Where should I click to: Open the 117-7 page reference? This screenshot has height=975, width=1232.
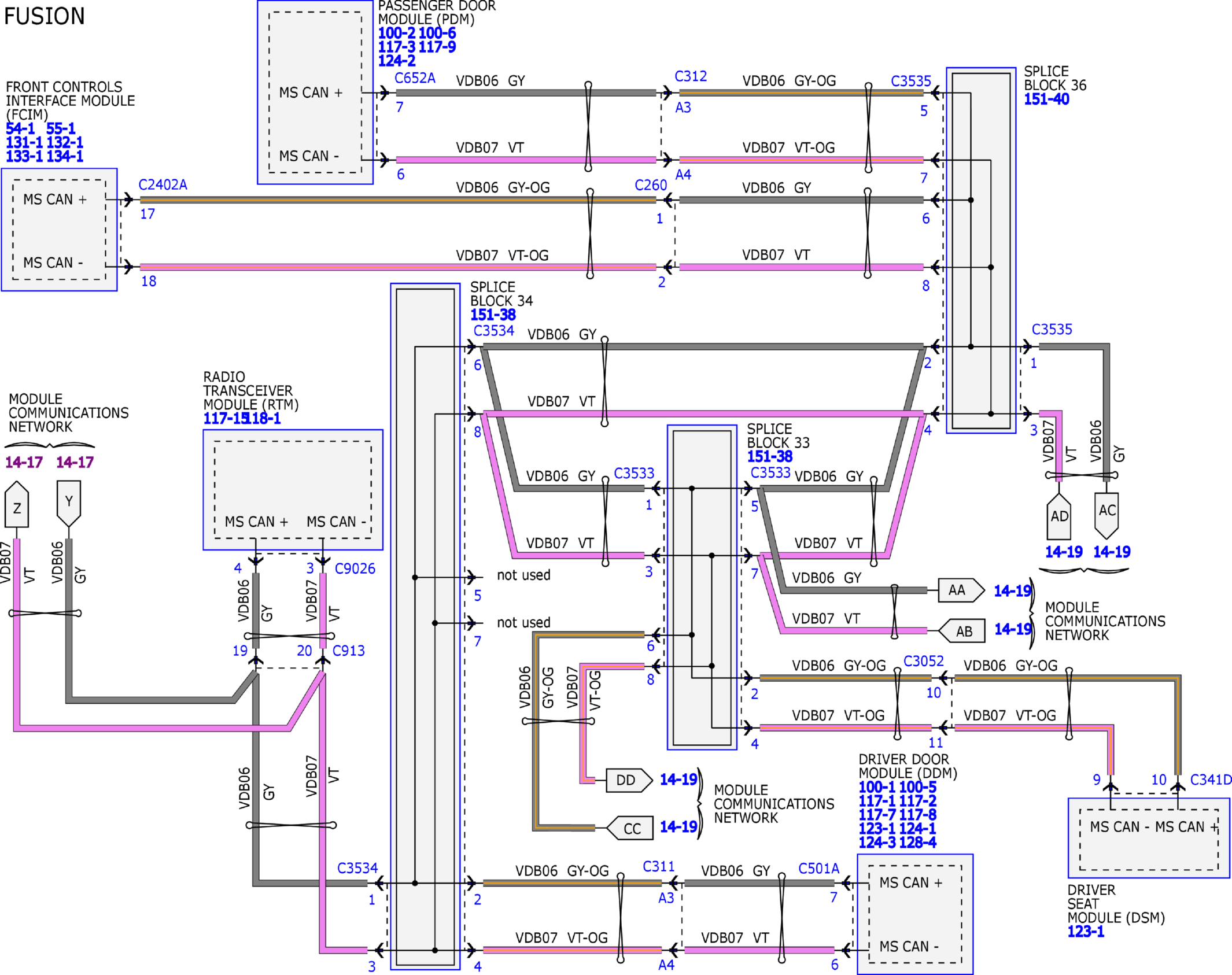point(877,815)
